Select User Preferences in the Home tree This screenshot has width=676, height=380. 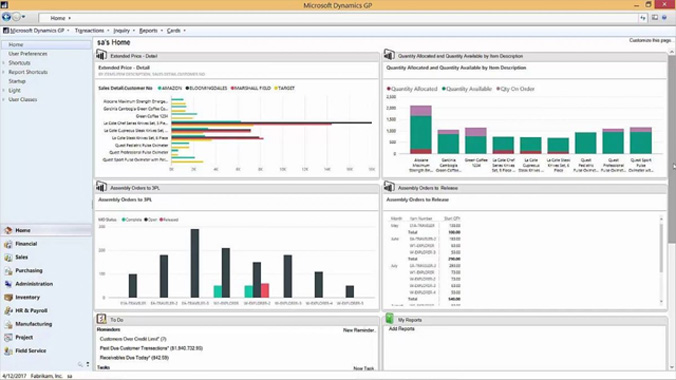[28, 54]
